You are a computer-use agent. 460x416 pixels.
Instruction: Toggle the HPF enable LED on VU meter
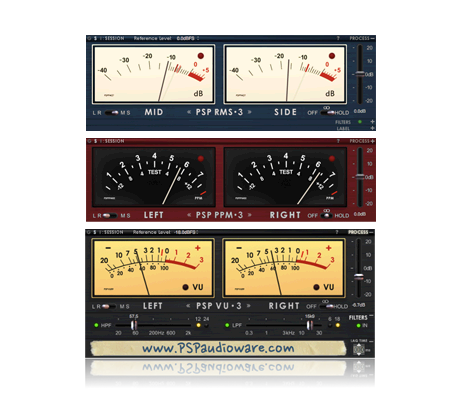pyautogui.click(x=96, y=325)
